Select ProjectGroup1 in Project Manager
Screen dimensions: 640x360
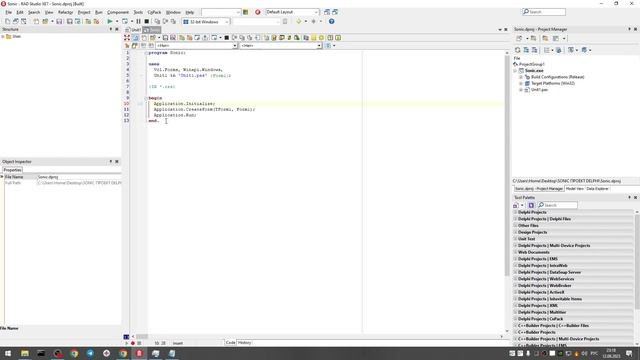531,64
